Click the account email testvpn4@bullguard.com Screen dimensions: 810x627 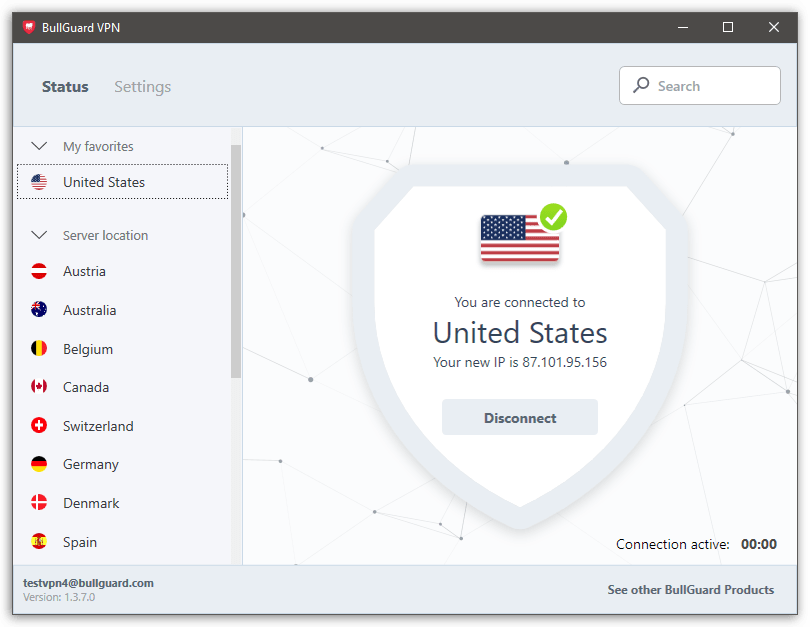click(88, 583)
